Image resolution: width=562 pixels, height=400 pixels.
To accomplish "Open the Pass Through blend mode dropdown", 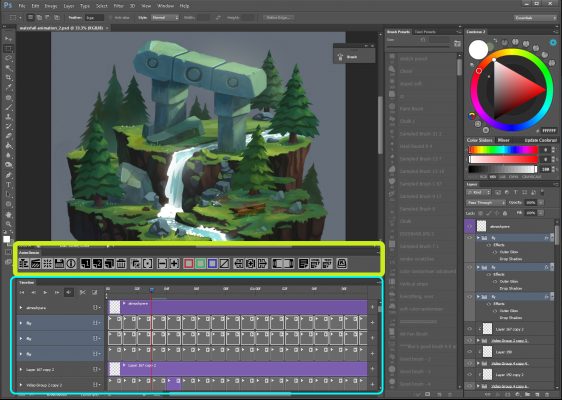I will click(486, 203).
